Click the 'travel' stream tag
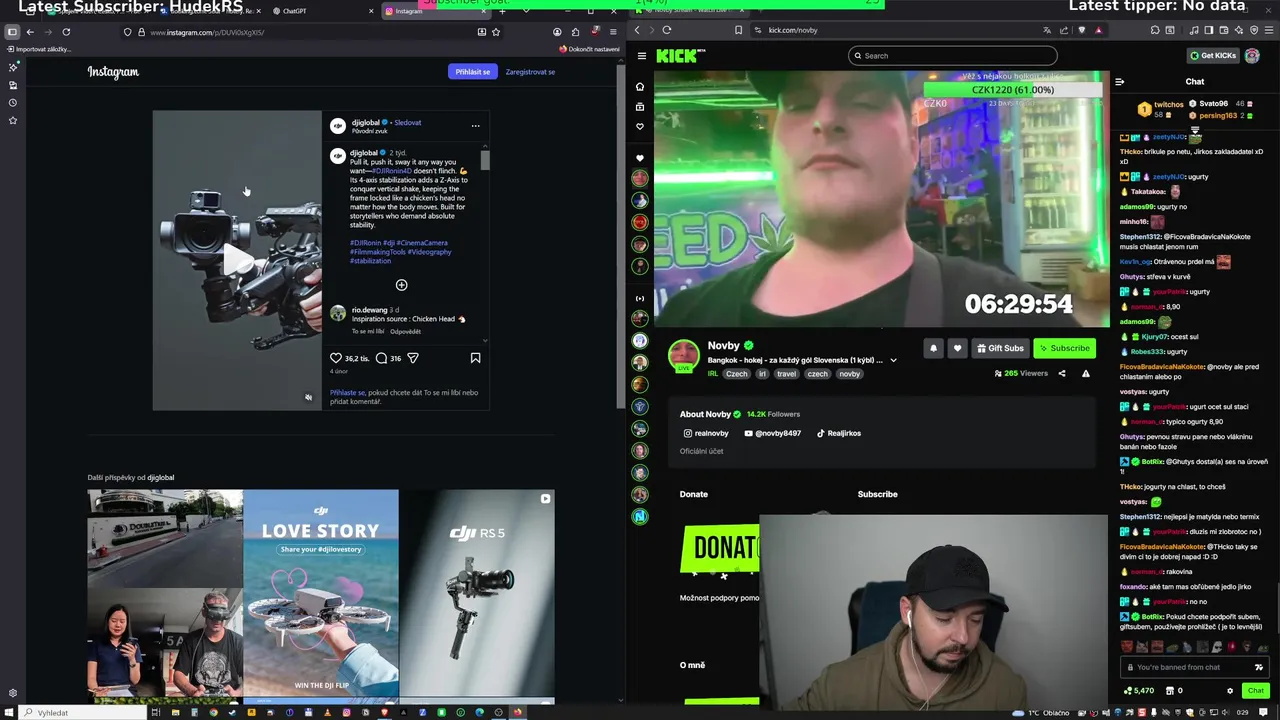This screenshot has height=720, width=1280. [786, 374]
